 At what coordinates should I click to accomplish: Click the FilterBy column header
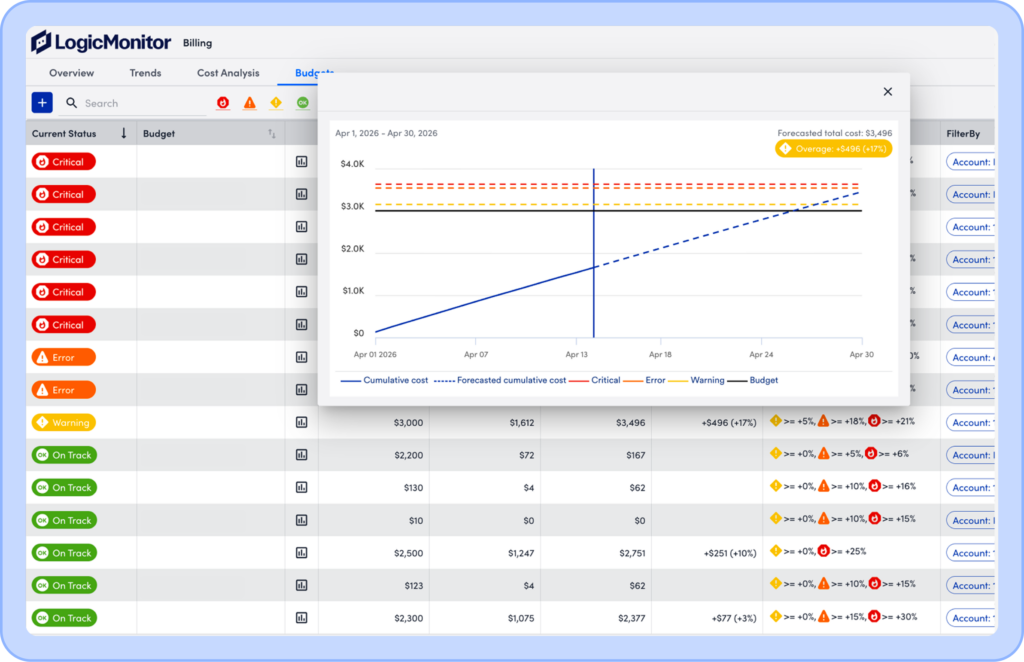(963, 133)
